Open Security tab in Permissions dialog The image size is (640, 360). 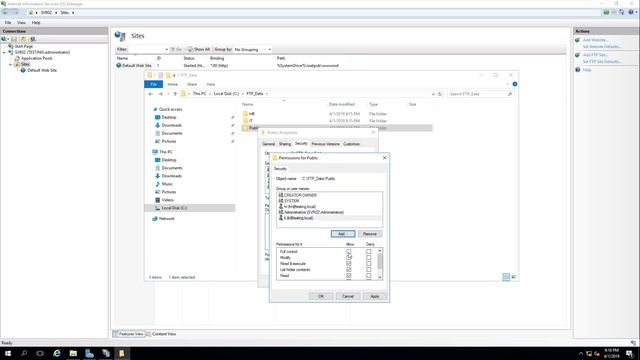(x=280, y=169)
